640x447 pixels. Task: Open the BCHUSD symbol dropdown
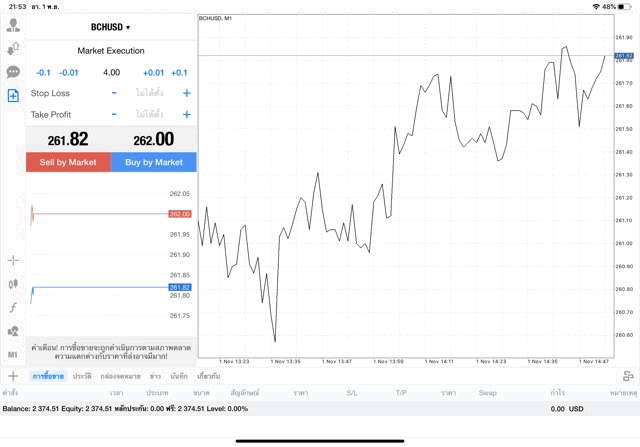(x=111, y=27)
